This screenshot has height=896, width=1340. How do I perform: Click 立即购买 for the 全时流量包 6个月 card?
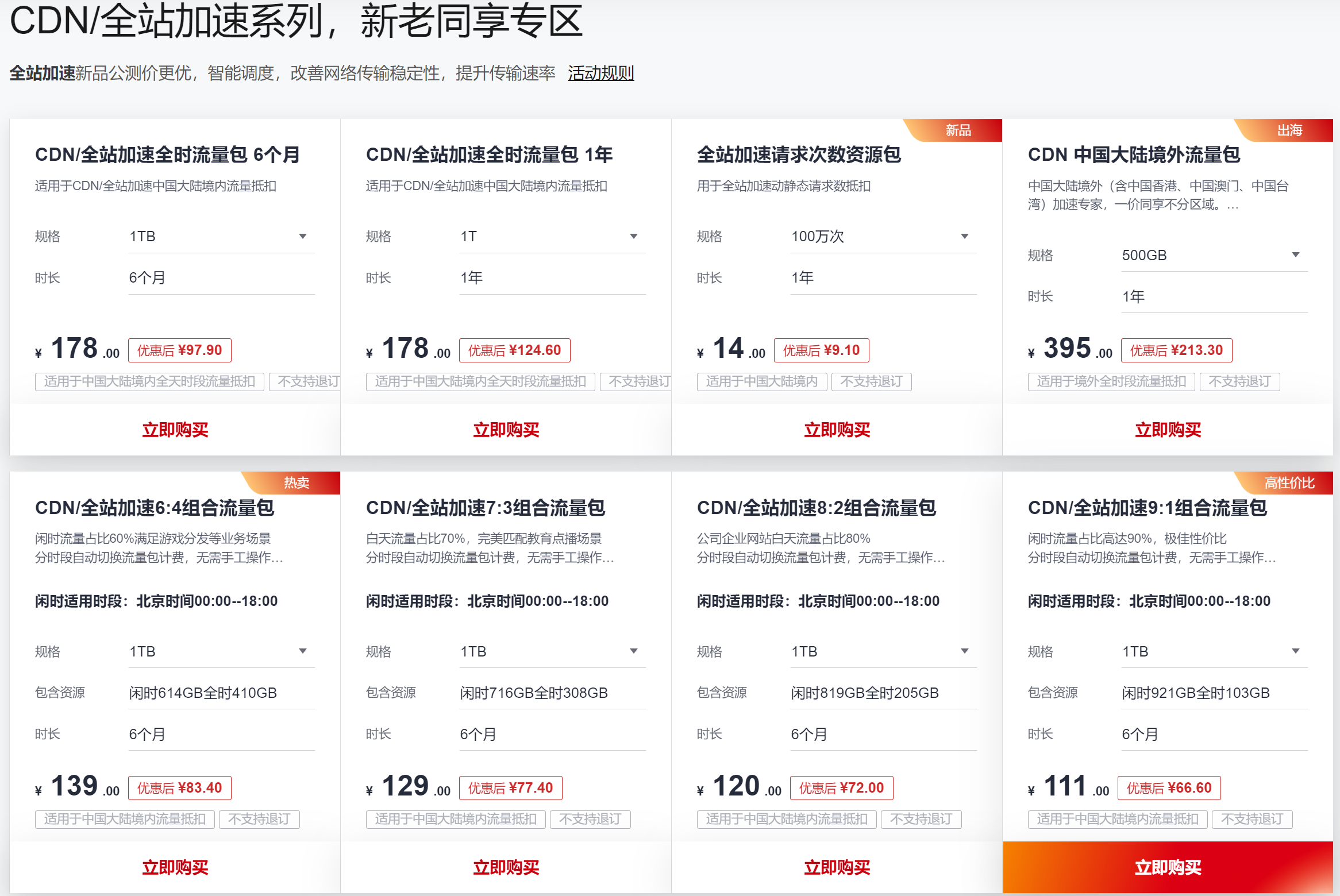[175, 430]
